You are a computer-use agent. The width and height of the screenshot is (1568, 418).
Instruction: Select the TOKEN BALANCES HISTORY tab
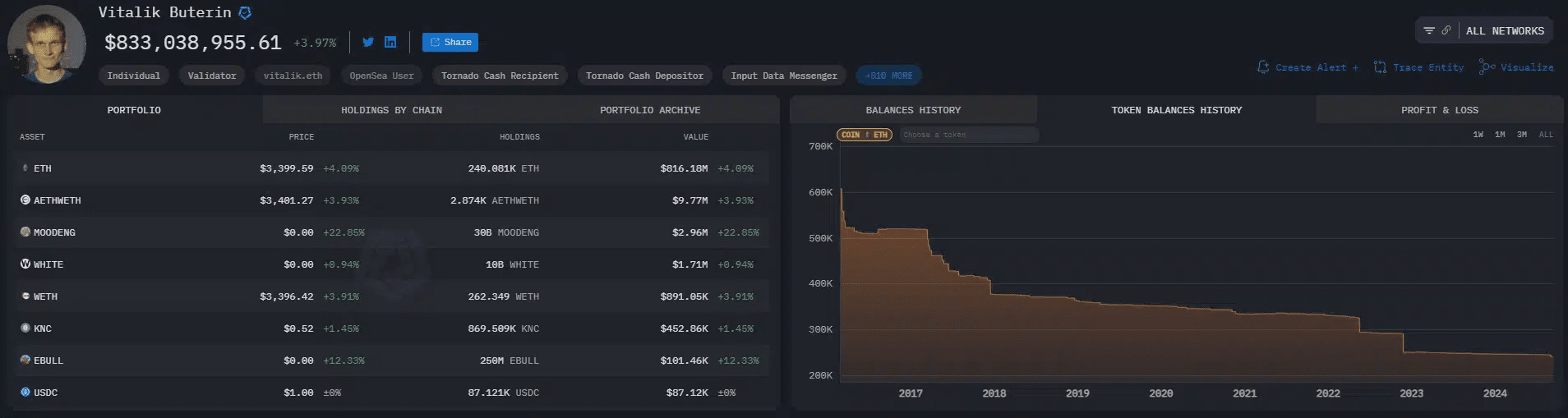click(x=1176, y=110)
